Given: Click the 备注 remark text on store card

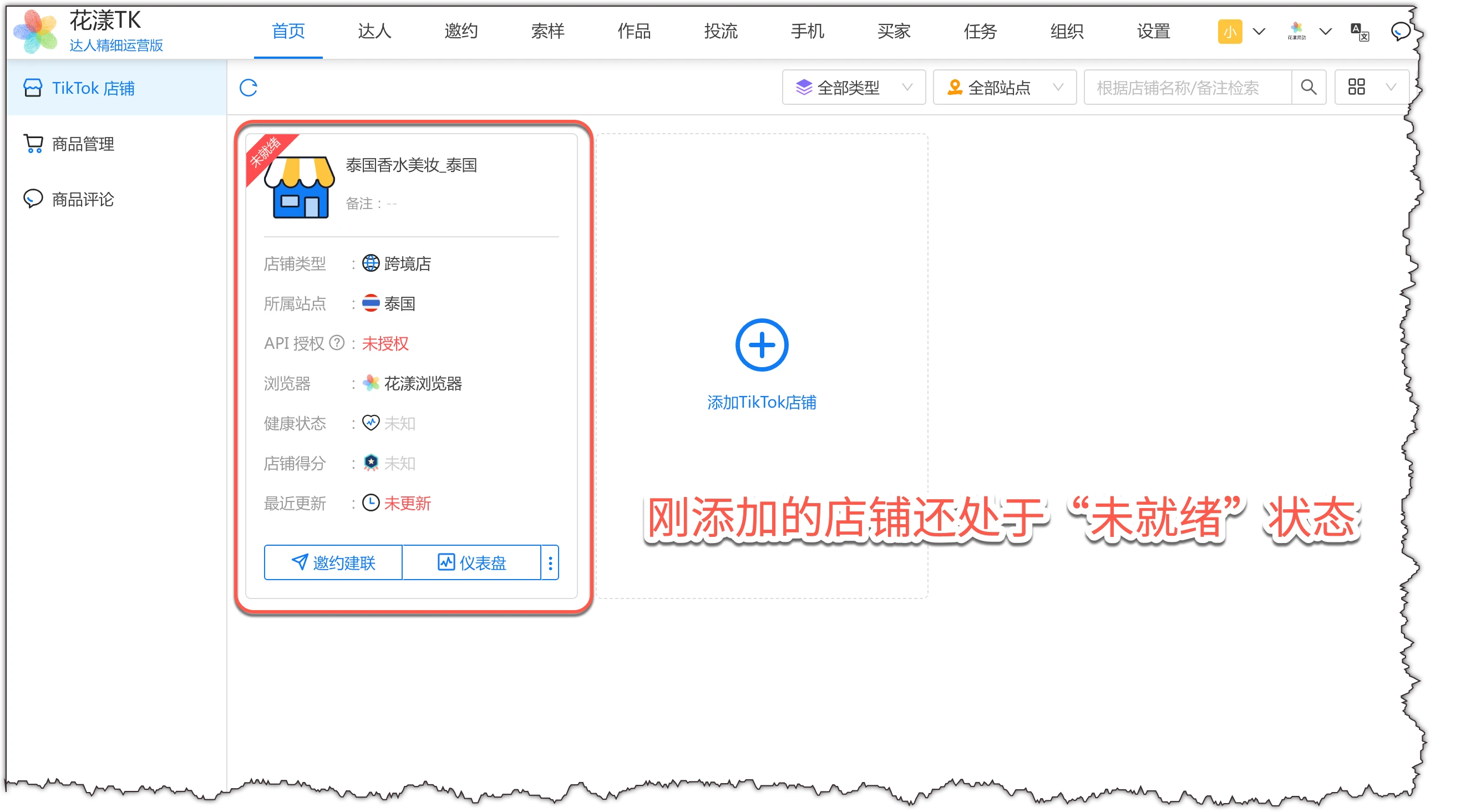Looking at the screenshot, I should click(x=371, y=204).
